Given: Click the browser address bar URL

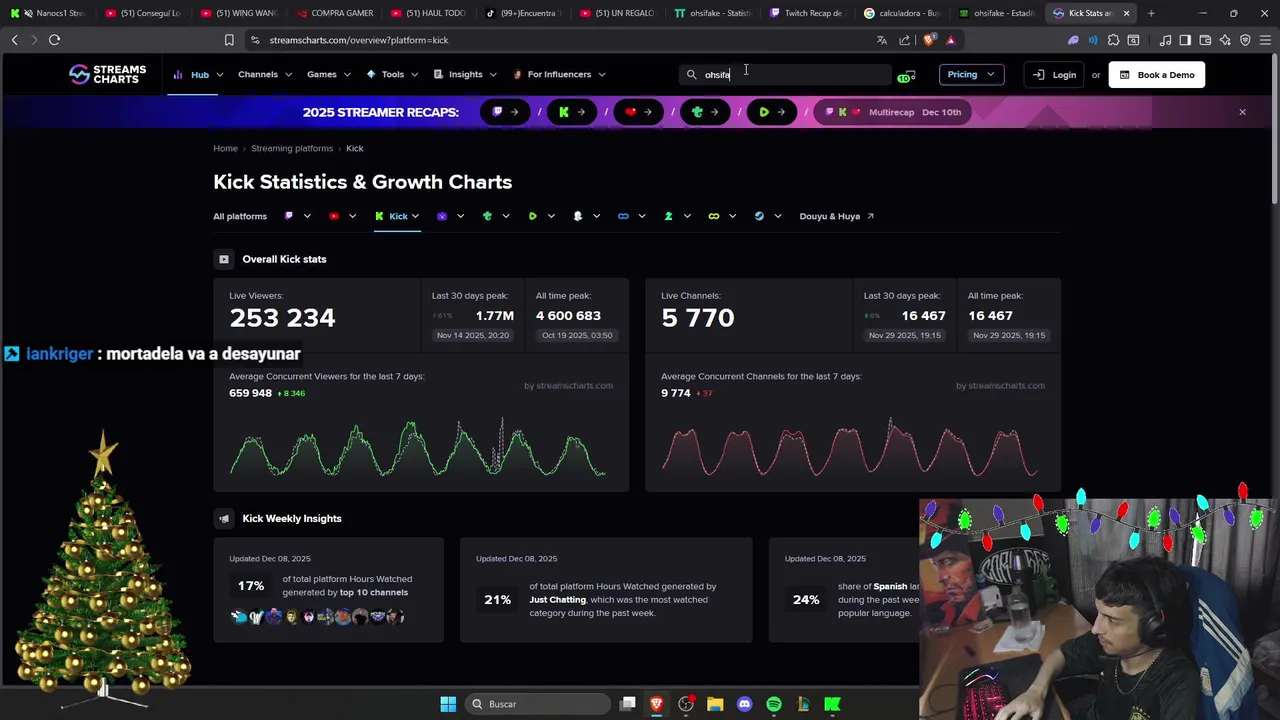Looking at the screenshot, I should point(358,40).
